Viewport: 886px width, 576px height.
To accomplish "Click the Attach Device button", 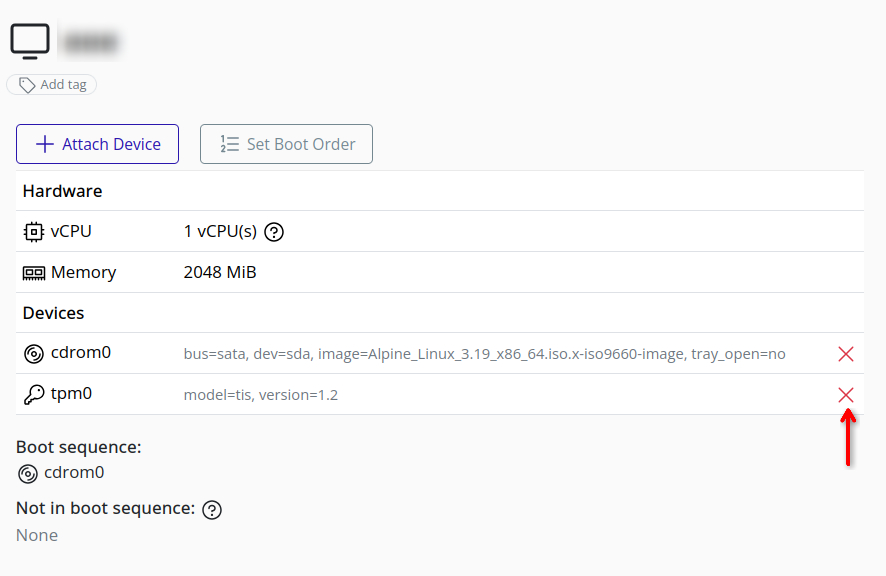I will [x=97, y=144].
